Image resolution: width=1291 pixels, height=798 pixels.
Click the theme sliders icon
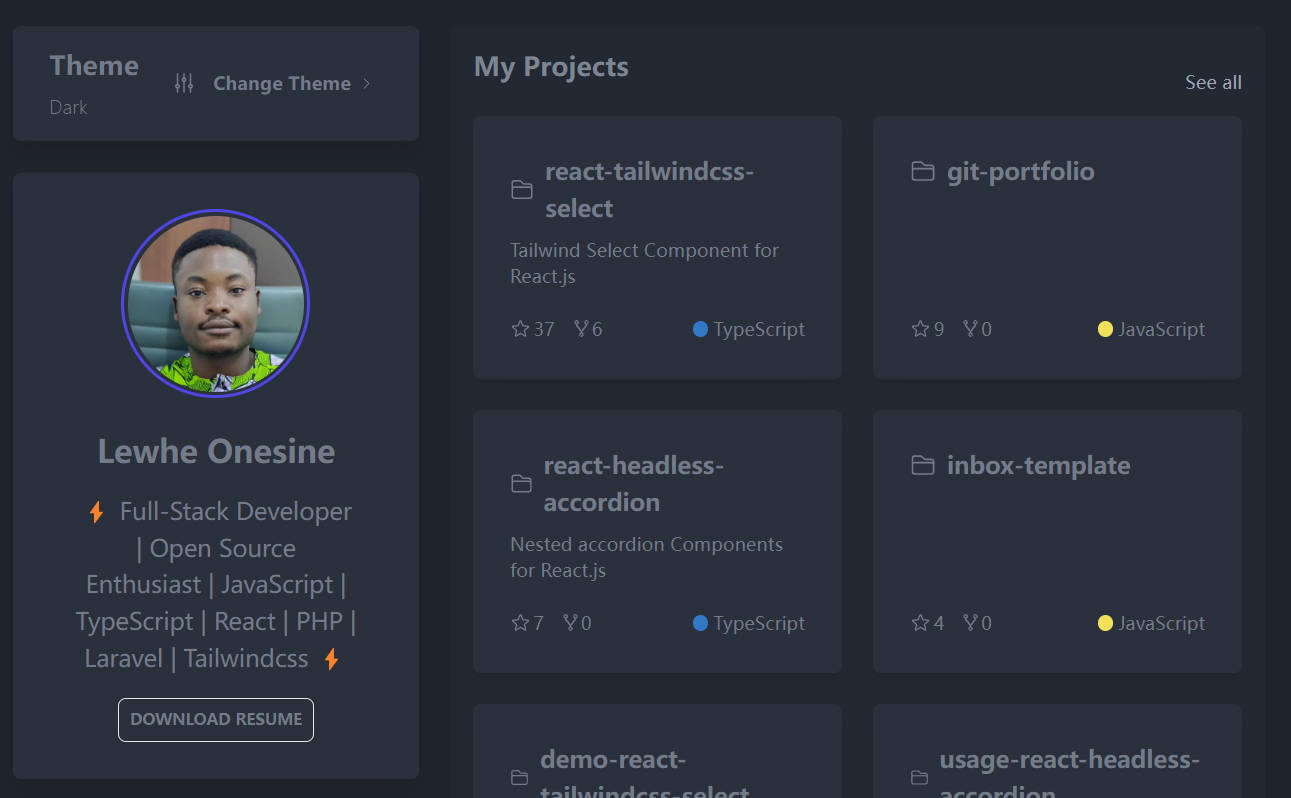pos(184,84)
